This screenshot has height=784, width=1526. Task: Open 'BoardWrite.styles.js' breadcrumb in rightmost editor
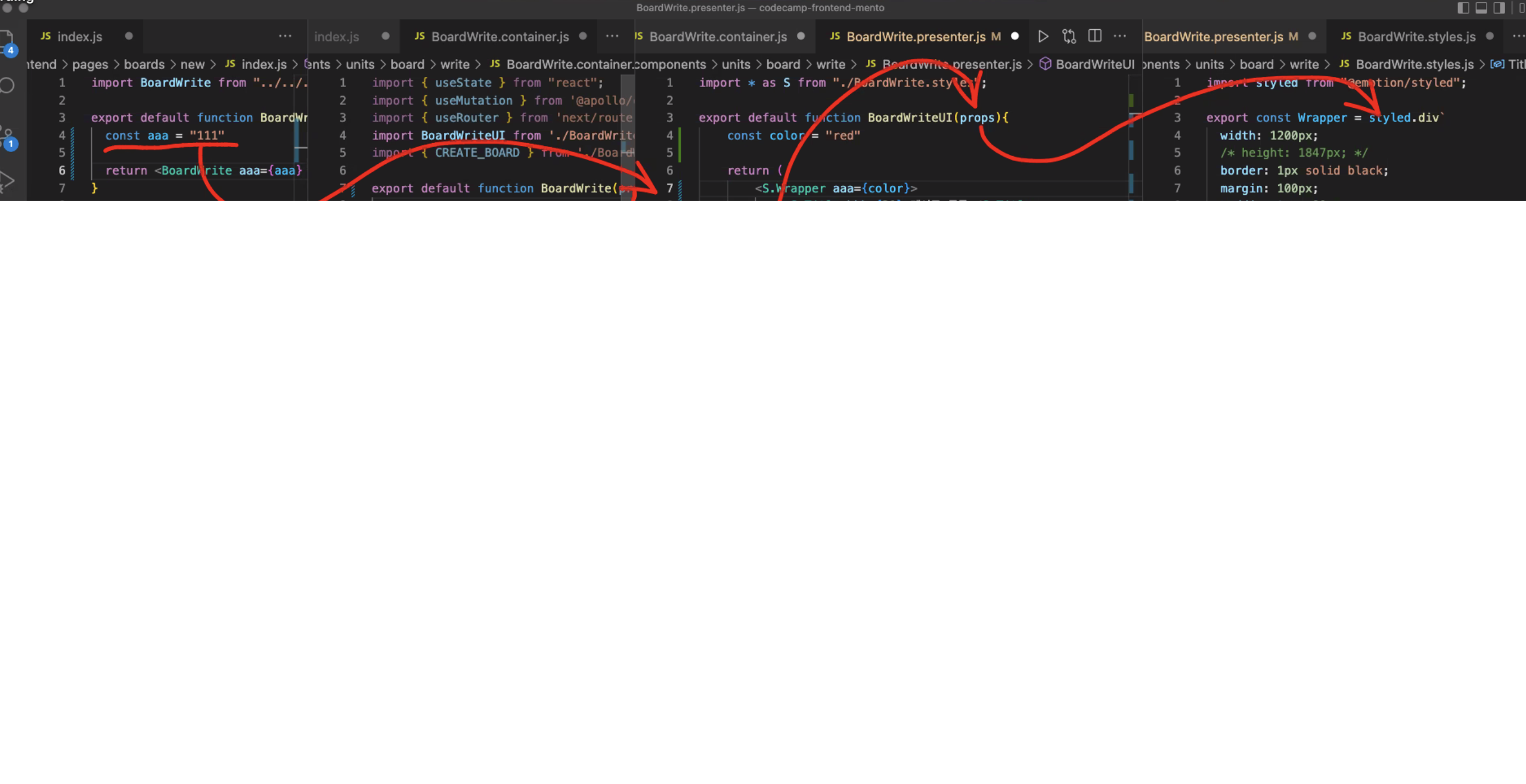coord(1407,64)
